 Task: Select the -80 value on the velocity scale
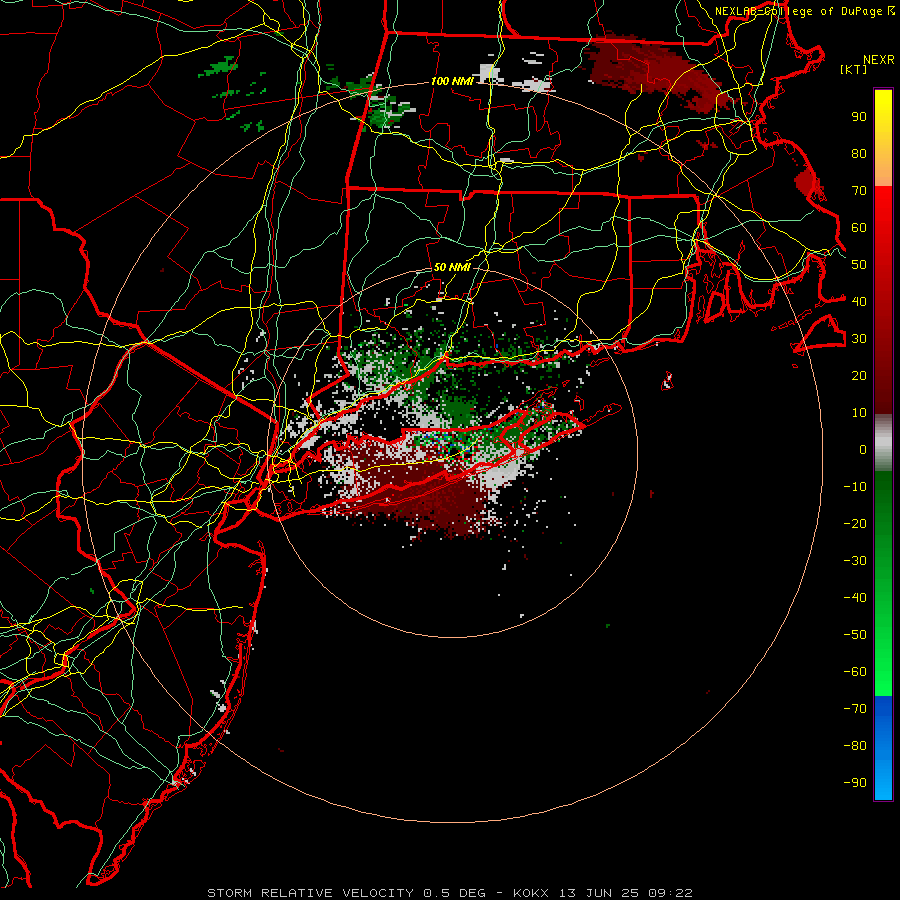coord(855,746)
